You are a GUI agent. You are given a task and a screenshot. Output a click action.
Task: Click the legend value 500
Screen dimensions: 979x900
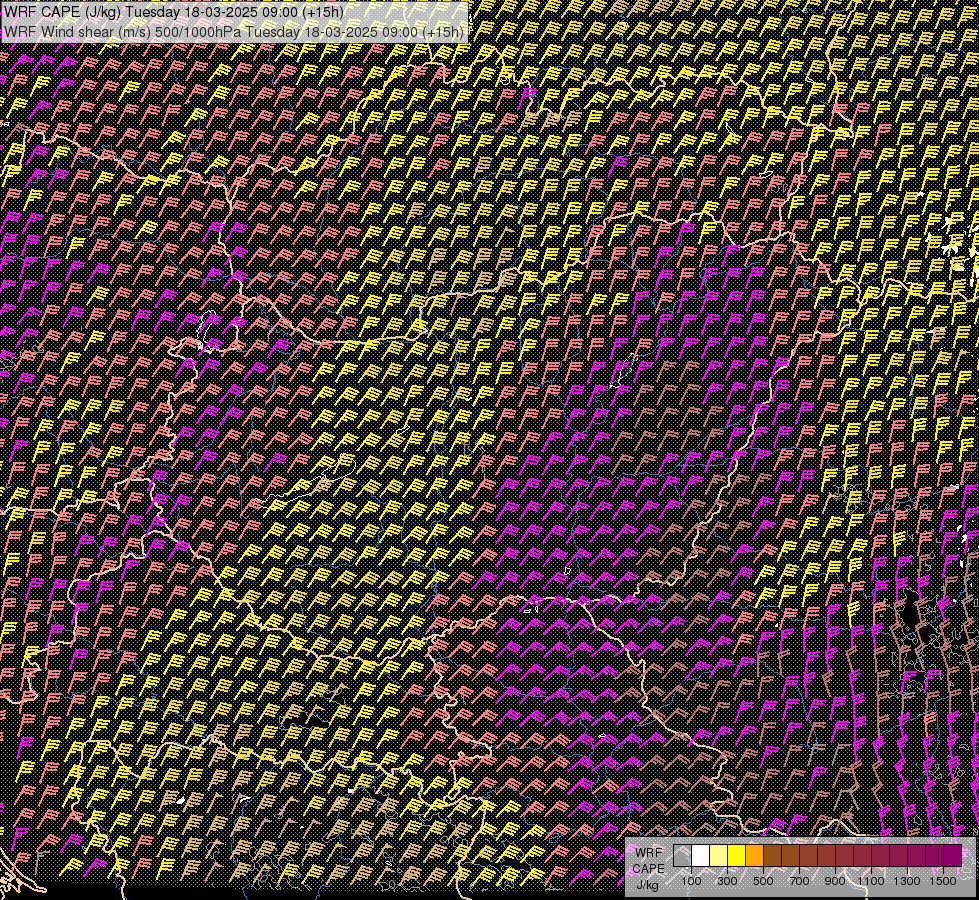pos(763,881)
